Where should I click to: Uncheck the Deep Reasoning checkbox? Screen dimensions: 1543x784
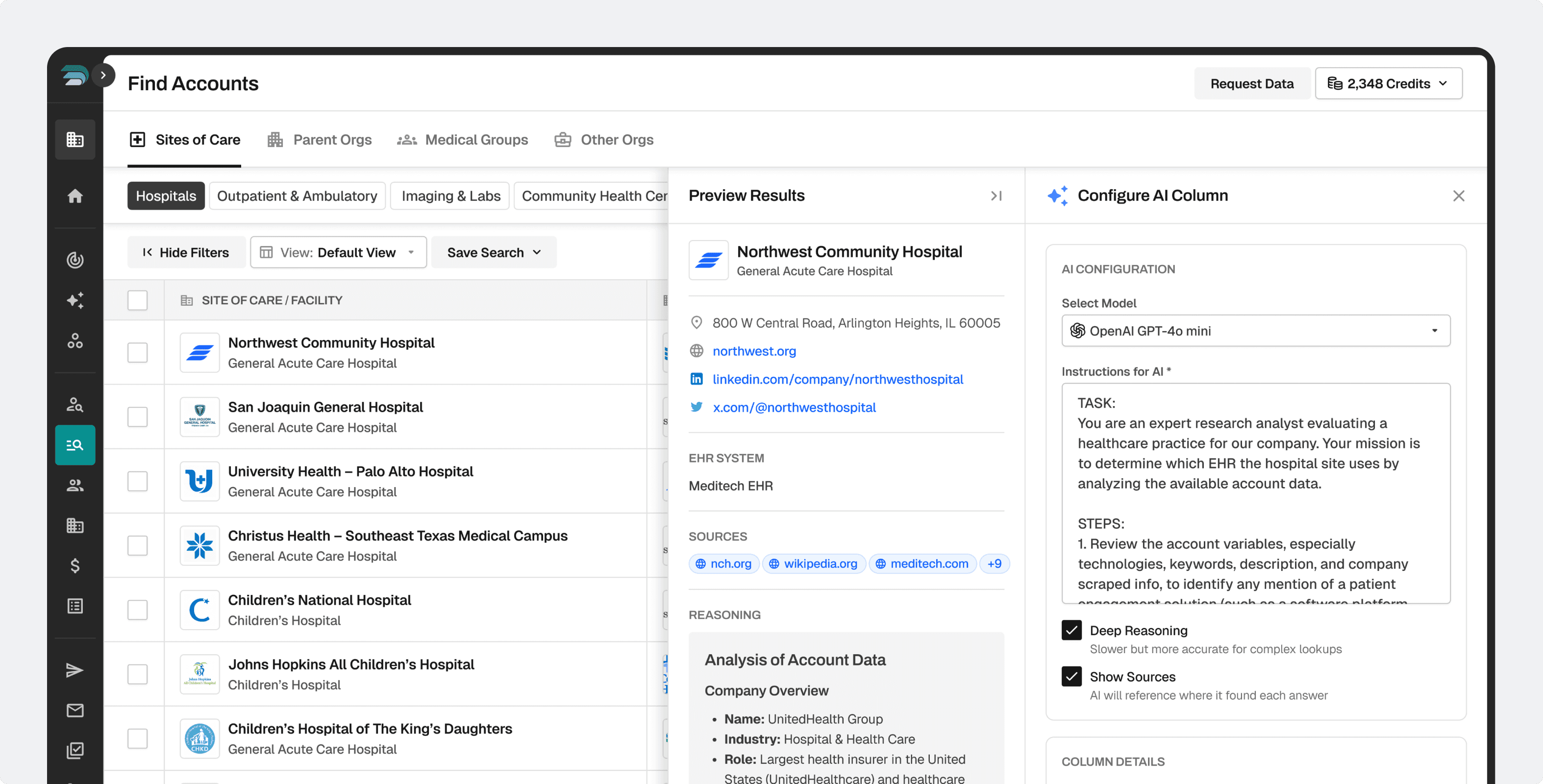1071,630
